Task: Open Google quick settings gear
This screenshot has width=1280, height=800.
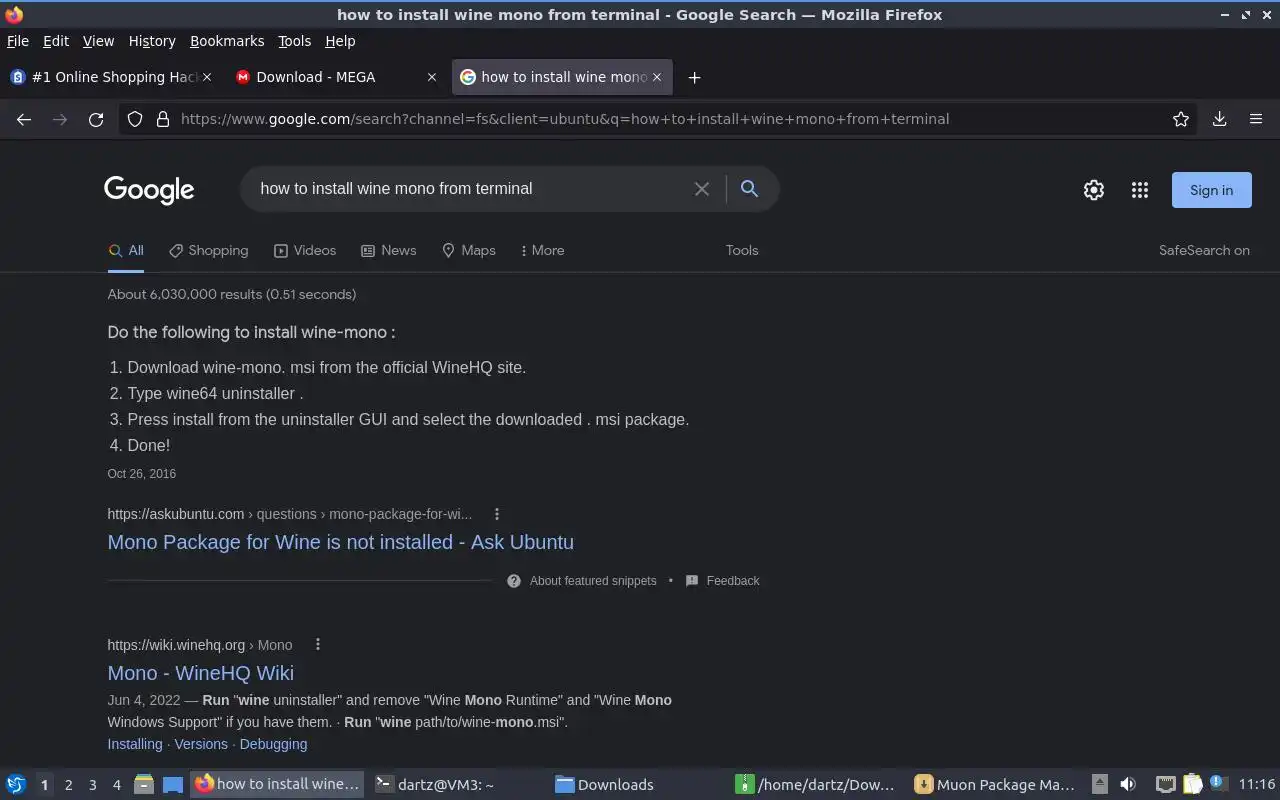Action: 1094,190
